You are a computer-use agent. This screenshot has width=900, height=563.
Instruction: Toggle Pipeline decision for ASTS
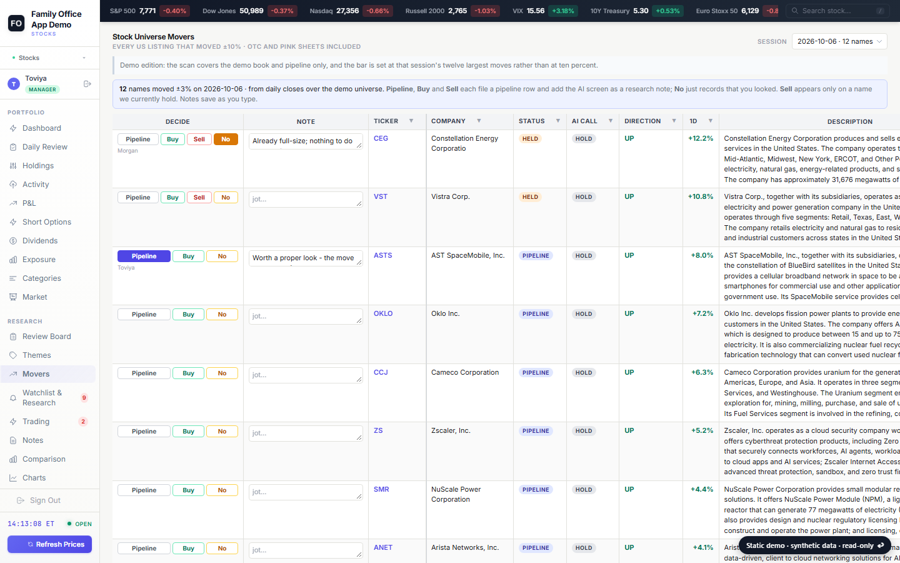(x=143, y=256)
